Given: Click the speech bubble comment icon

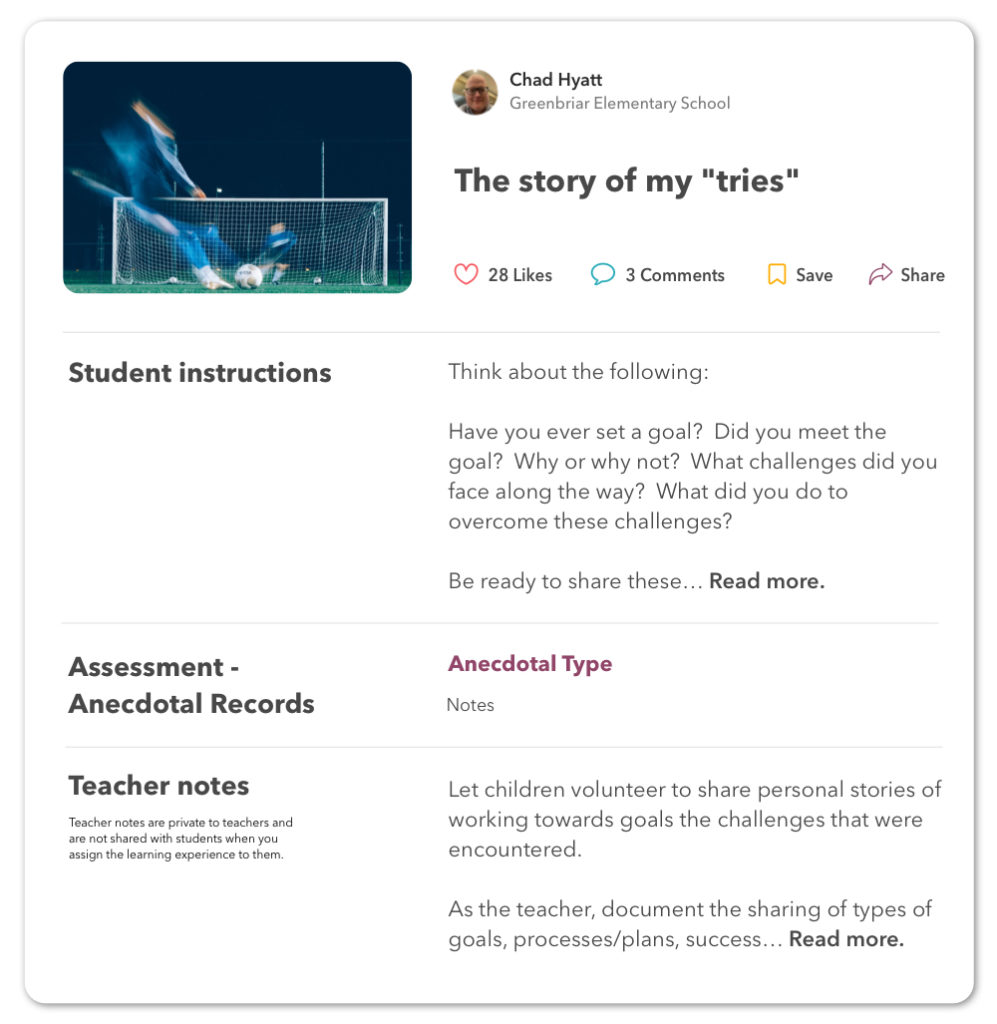Looking at the screenshot, I should point(602,274).
